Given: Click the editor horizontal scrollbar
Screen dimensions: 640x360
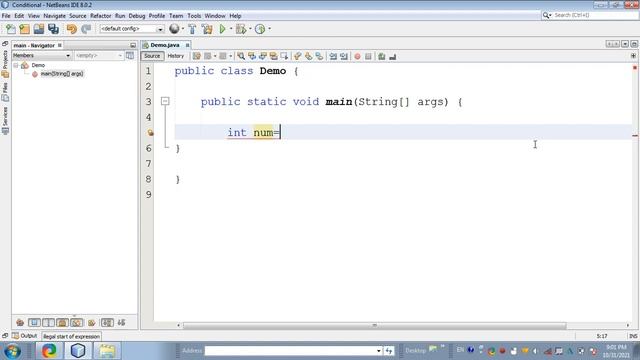Looking at the screenshot, I should [374, 325].
